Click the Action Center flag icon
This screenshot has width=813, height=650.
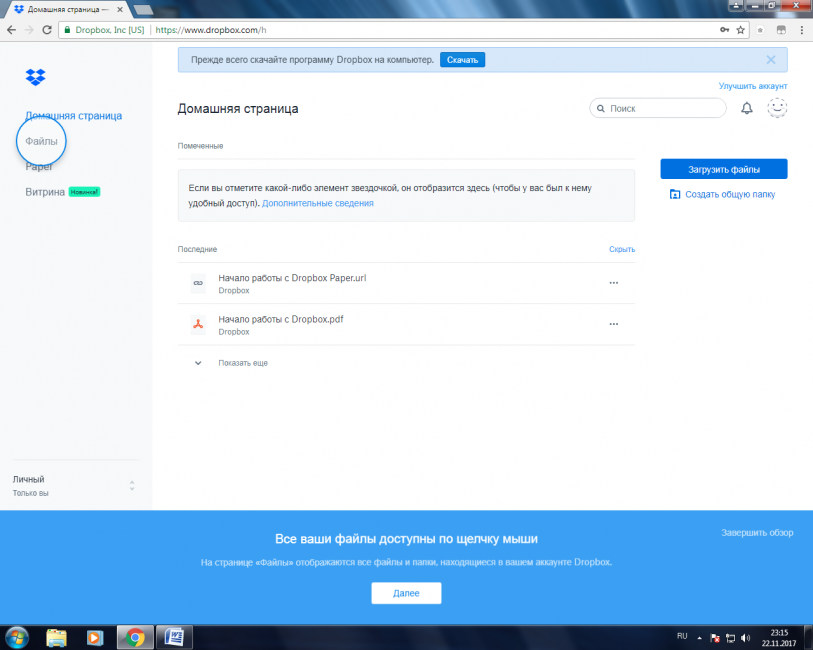click(715, 638)
